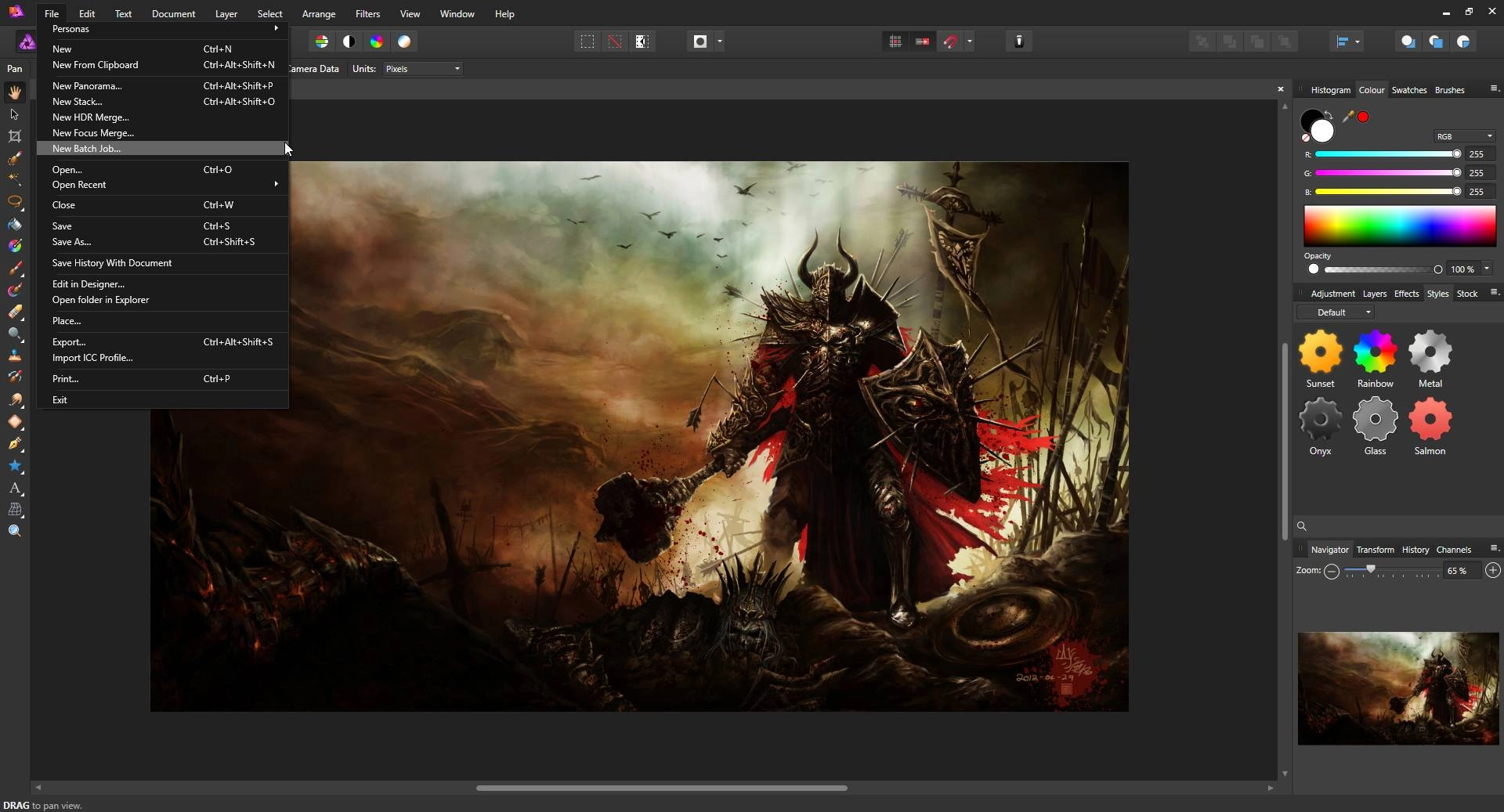Select the Selection Brush tool
This screenshot has height=812, width=1504.
(15, 158)
